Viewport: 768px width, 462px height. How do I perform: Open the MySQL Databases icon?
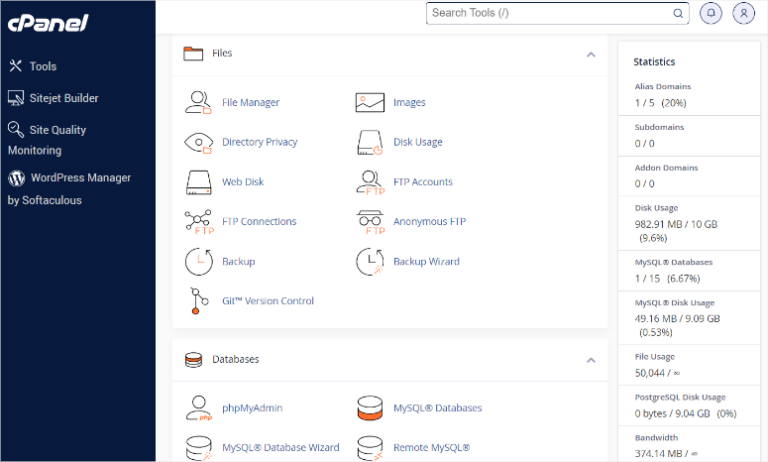[370, 408]
